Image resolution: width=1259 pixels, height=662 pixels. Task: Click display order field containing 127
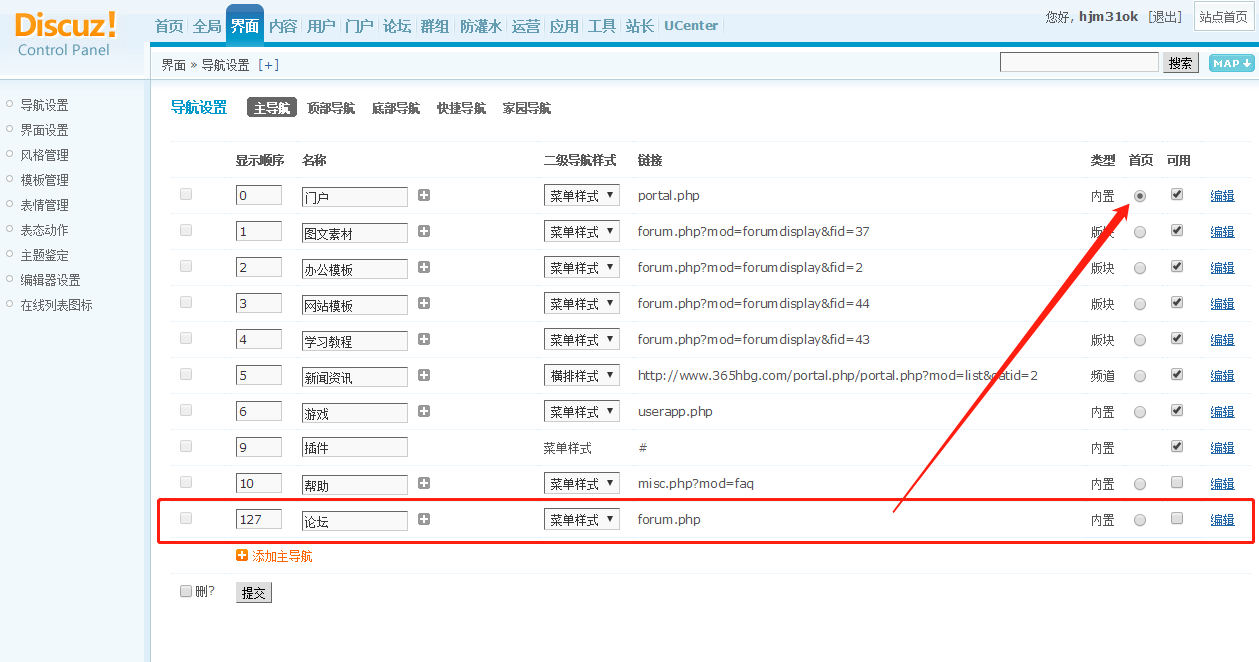(x=259, y=519)
